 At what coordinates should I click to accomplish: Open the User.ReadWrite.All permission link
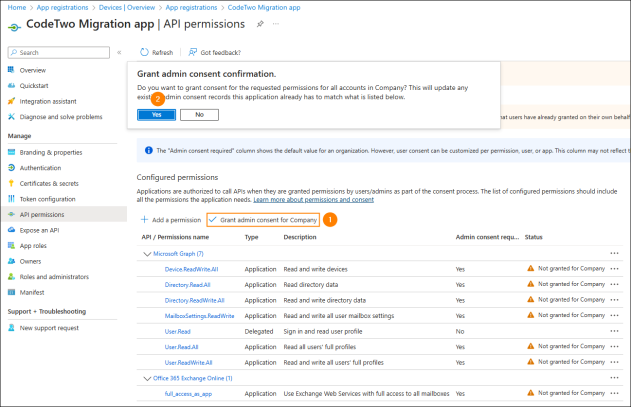188,362
